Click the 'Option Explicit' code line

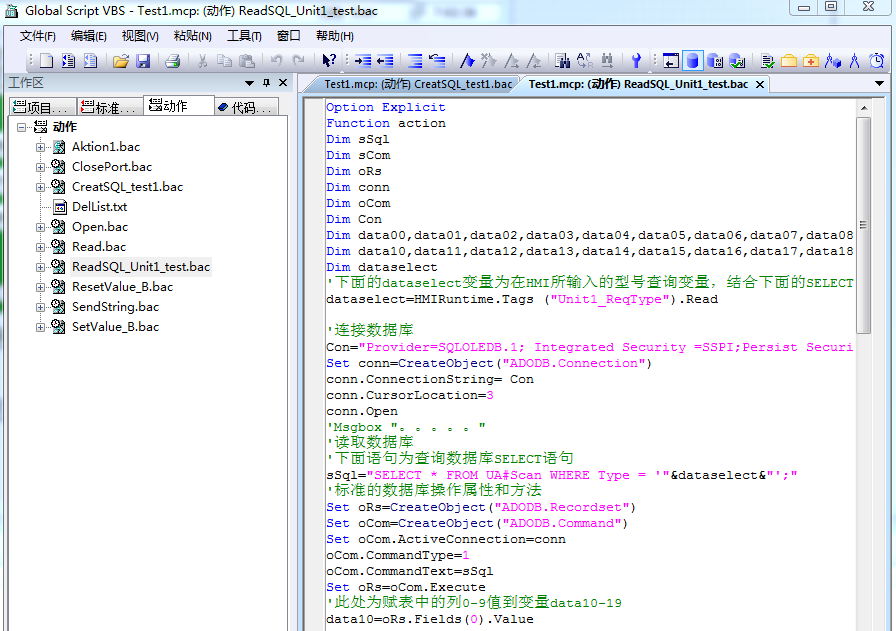(386, 107)
